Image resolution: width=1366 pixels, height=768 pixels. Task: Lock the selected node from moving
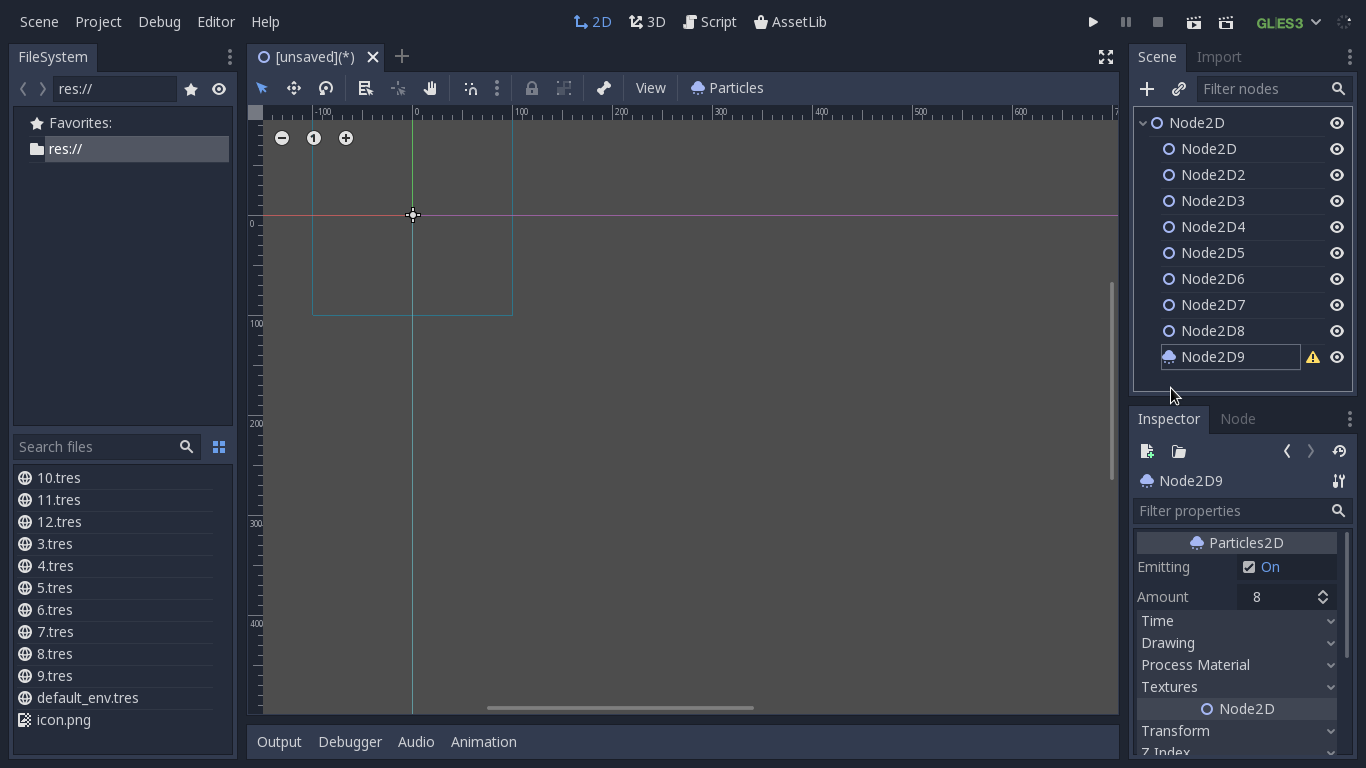pyautogui.click(x=531, y=88)
